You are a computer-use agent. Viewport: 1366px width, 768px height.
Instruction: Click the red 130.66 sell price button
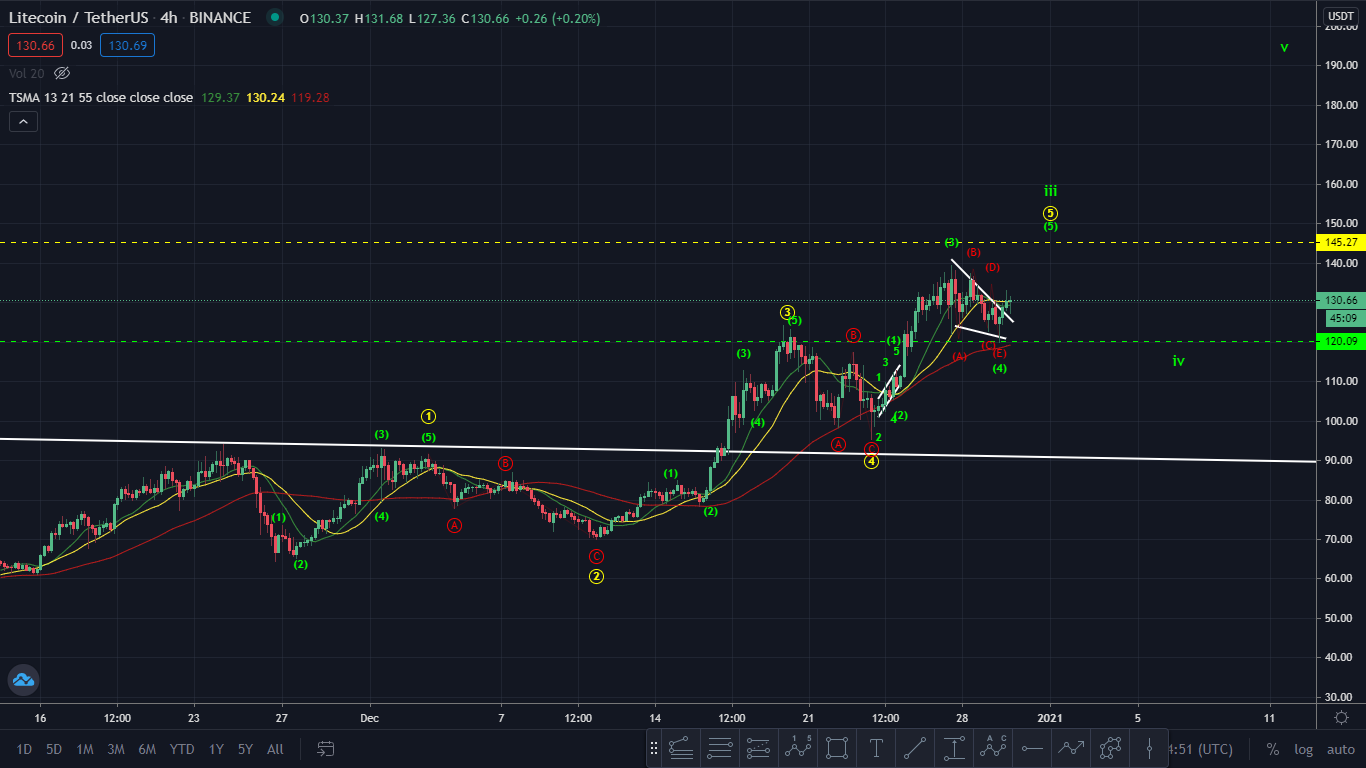click(36, 45)
